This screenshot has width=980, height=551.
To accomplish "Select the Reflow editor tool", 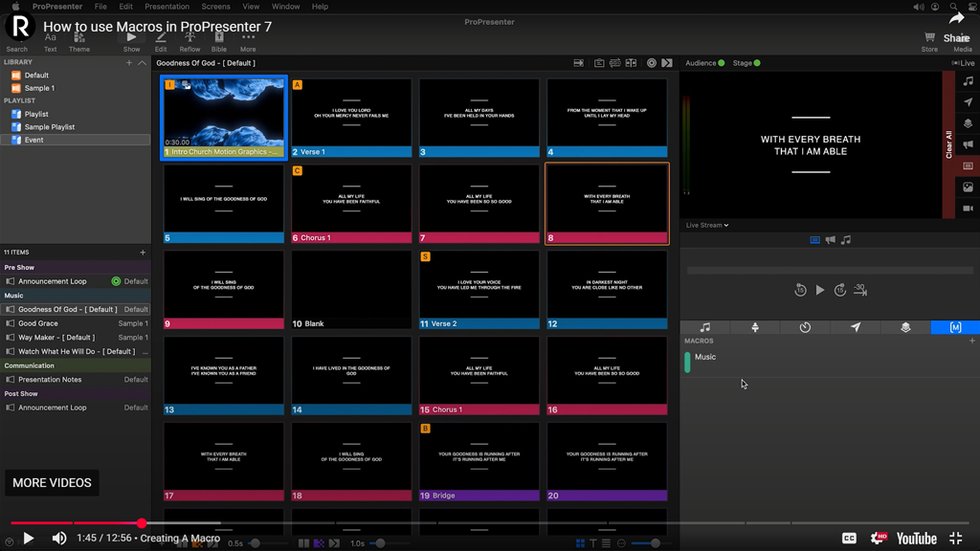I will [x=189, y=42].
